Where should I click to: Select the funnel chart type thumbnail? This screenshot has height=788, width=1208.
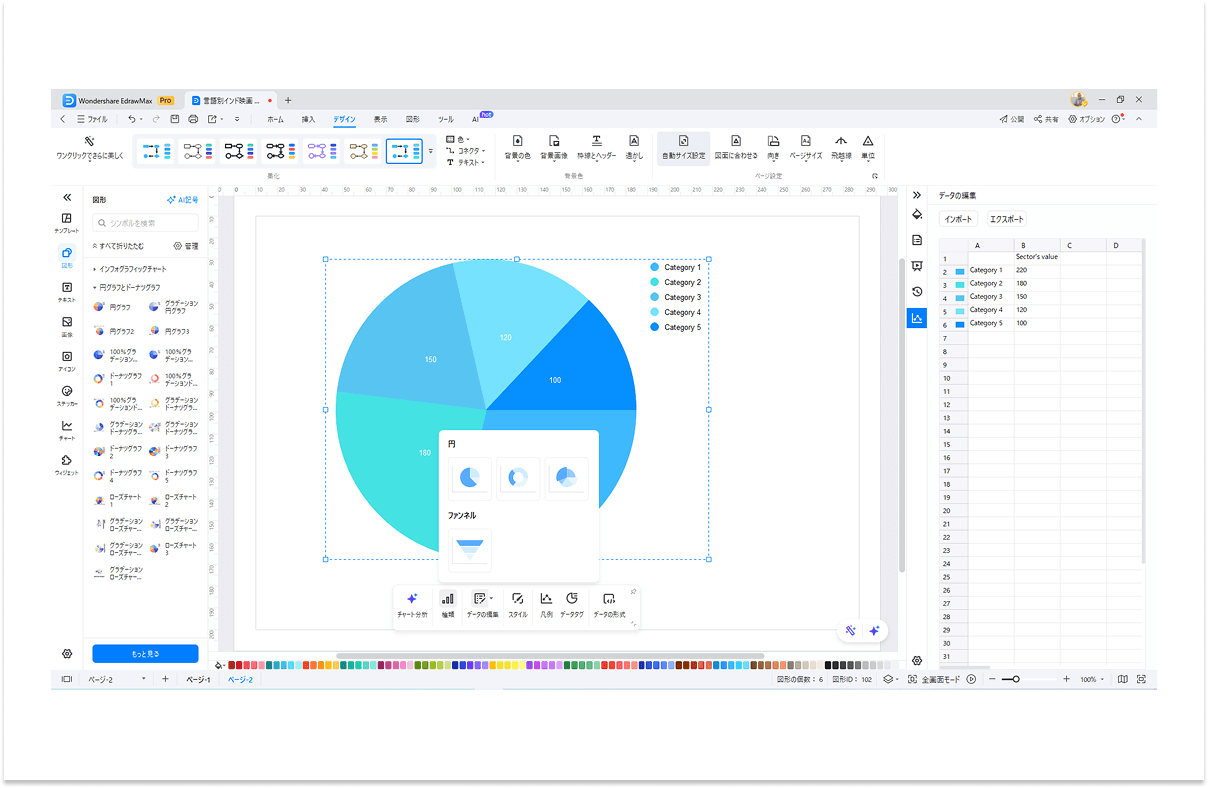470,547
